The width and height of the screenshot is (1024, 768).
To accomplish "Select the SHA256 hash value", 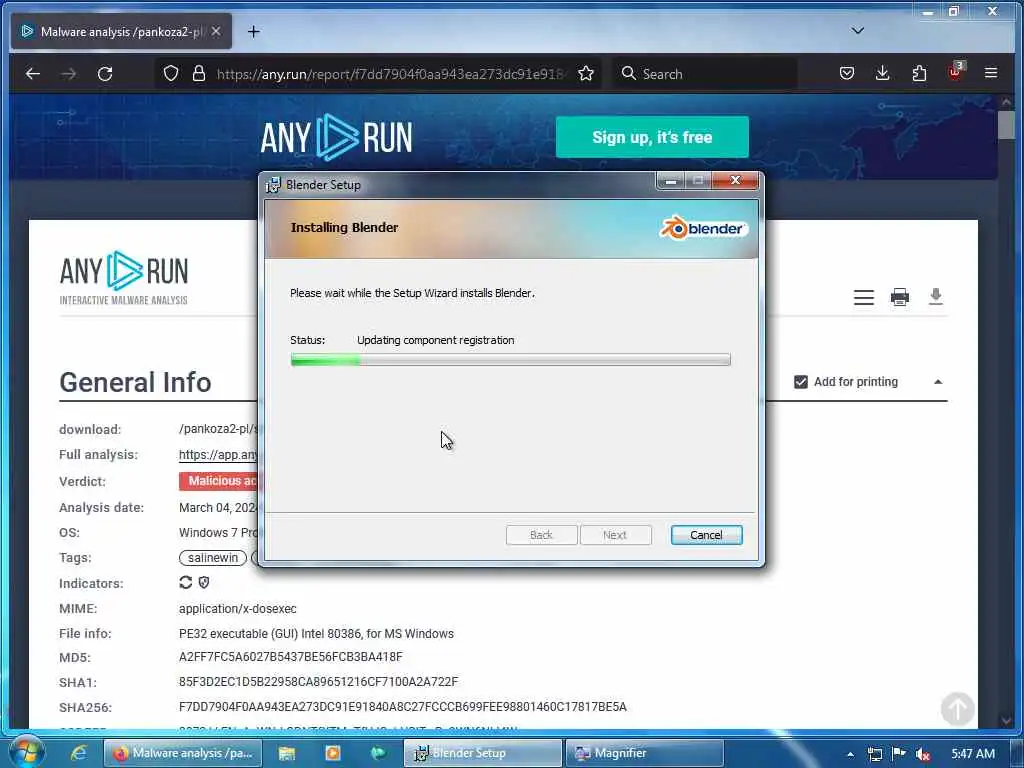I will (x=403, y=707).
